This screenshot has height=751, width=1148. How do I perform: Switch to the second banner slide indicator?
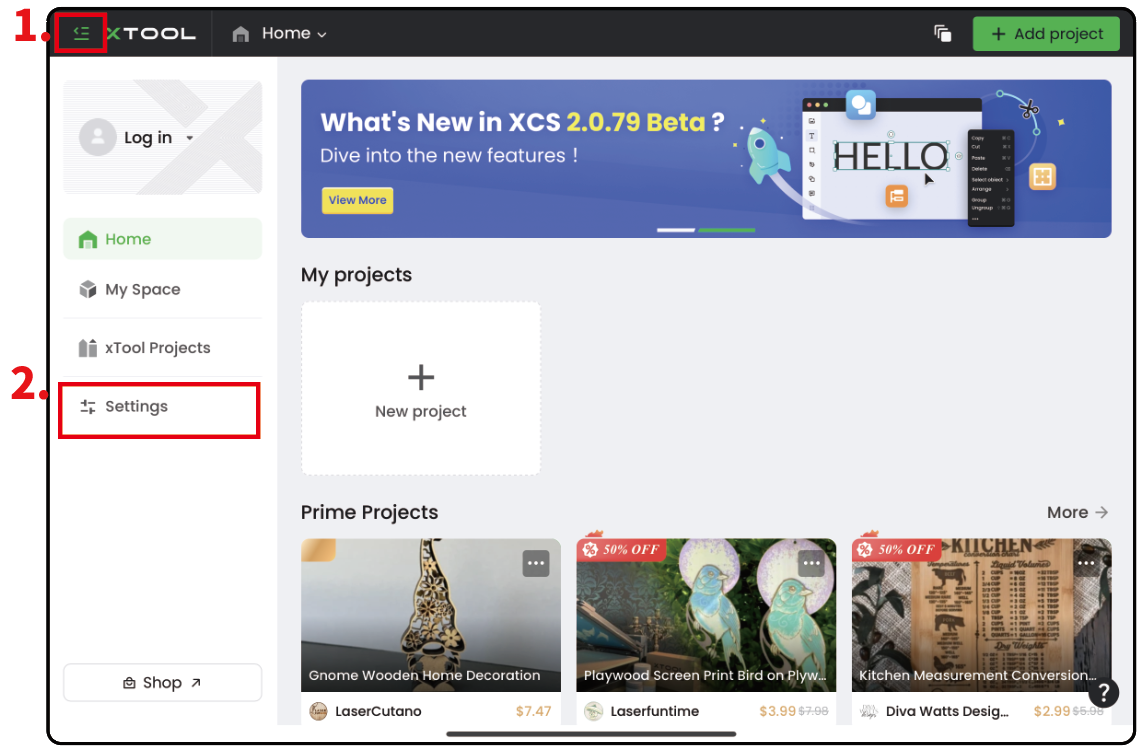[727, 230]
